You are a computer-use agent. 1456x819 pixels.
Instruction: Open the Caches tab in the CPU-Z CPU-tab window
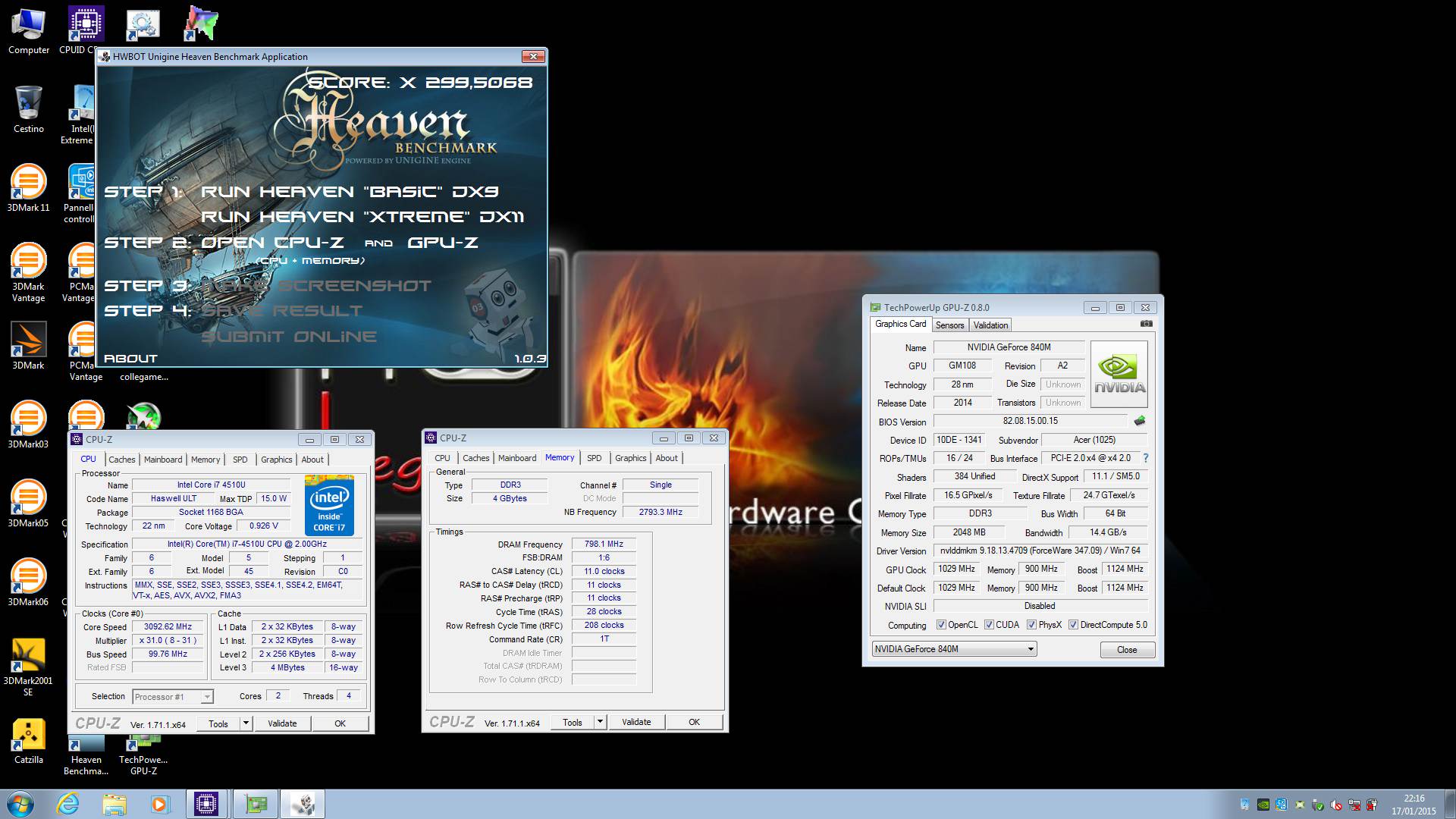[121, 460]
